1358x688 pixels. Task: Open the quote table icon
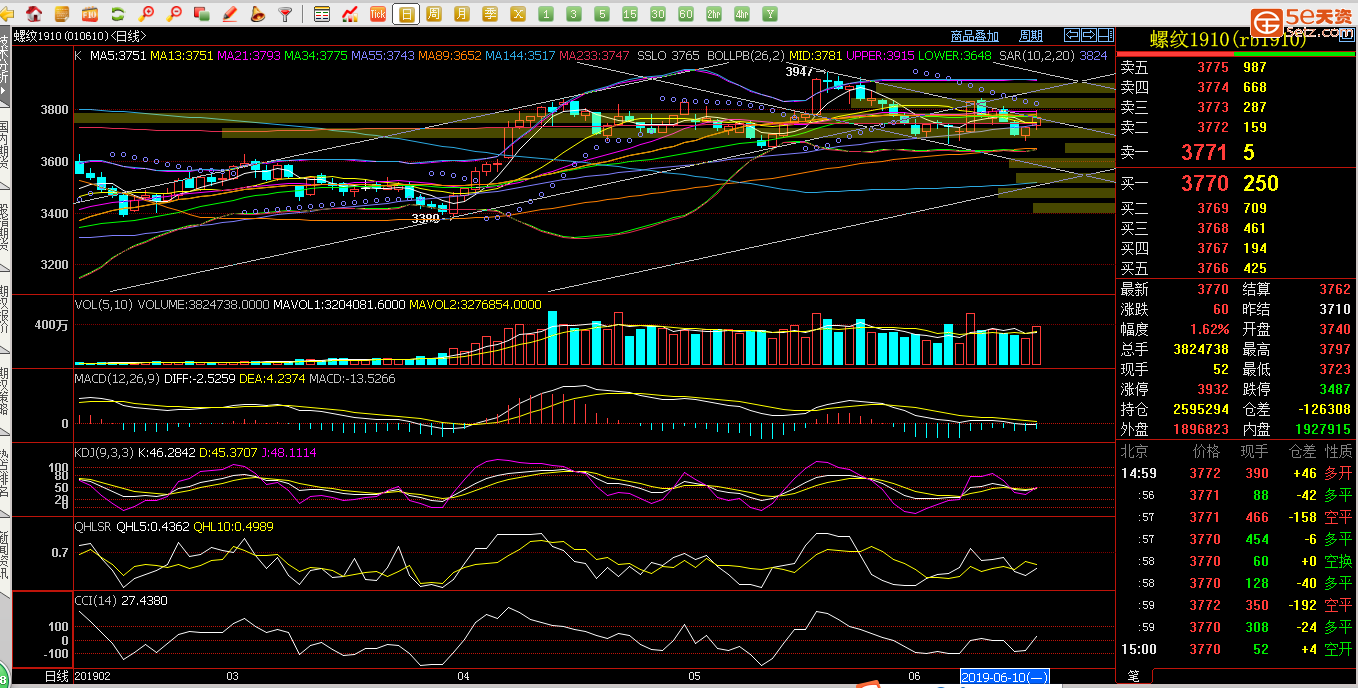322,14
